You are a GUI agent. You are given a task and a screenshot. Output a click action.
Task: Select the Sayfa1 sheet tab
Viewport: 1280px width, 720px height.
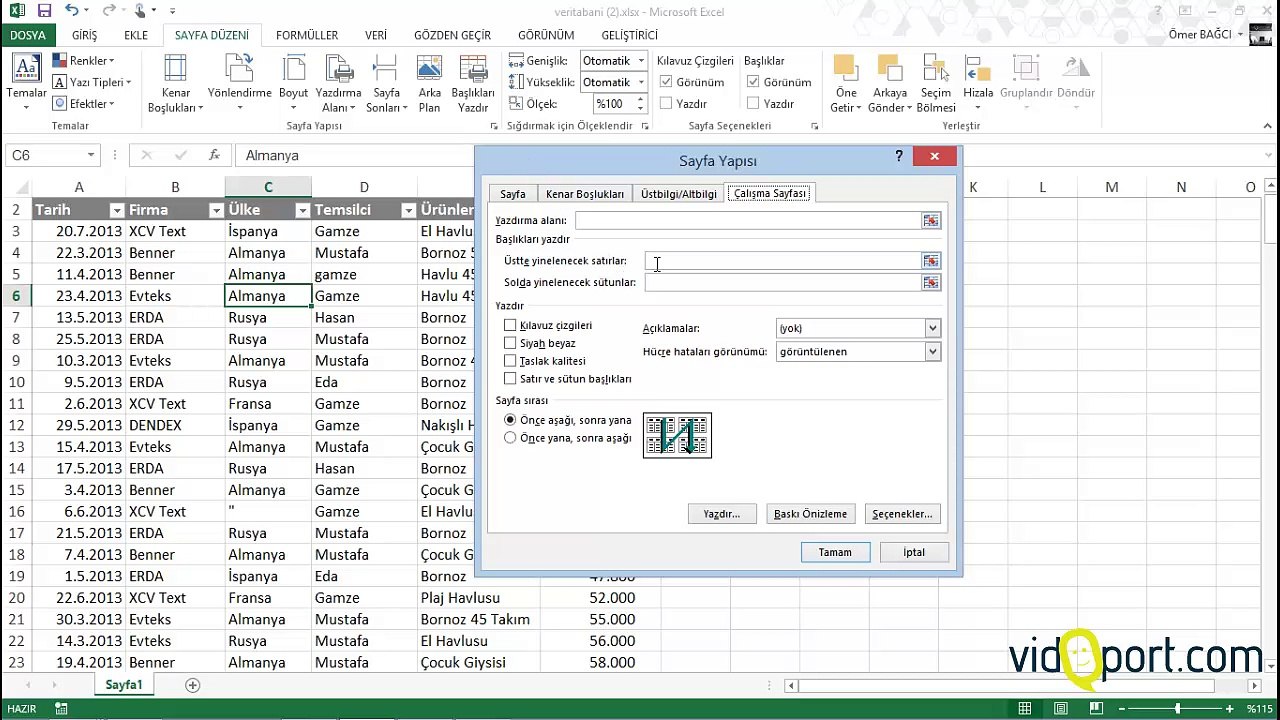tap(124, 685)
